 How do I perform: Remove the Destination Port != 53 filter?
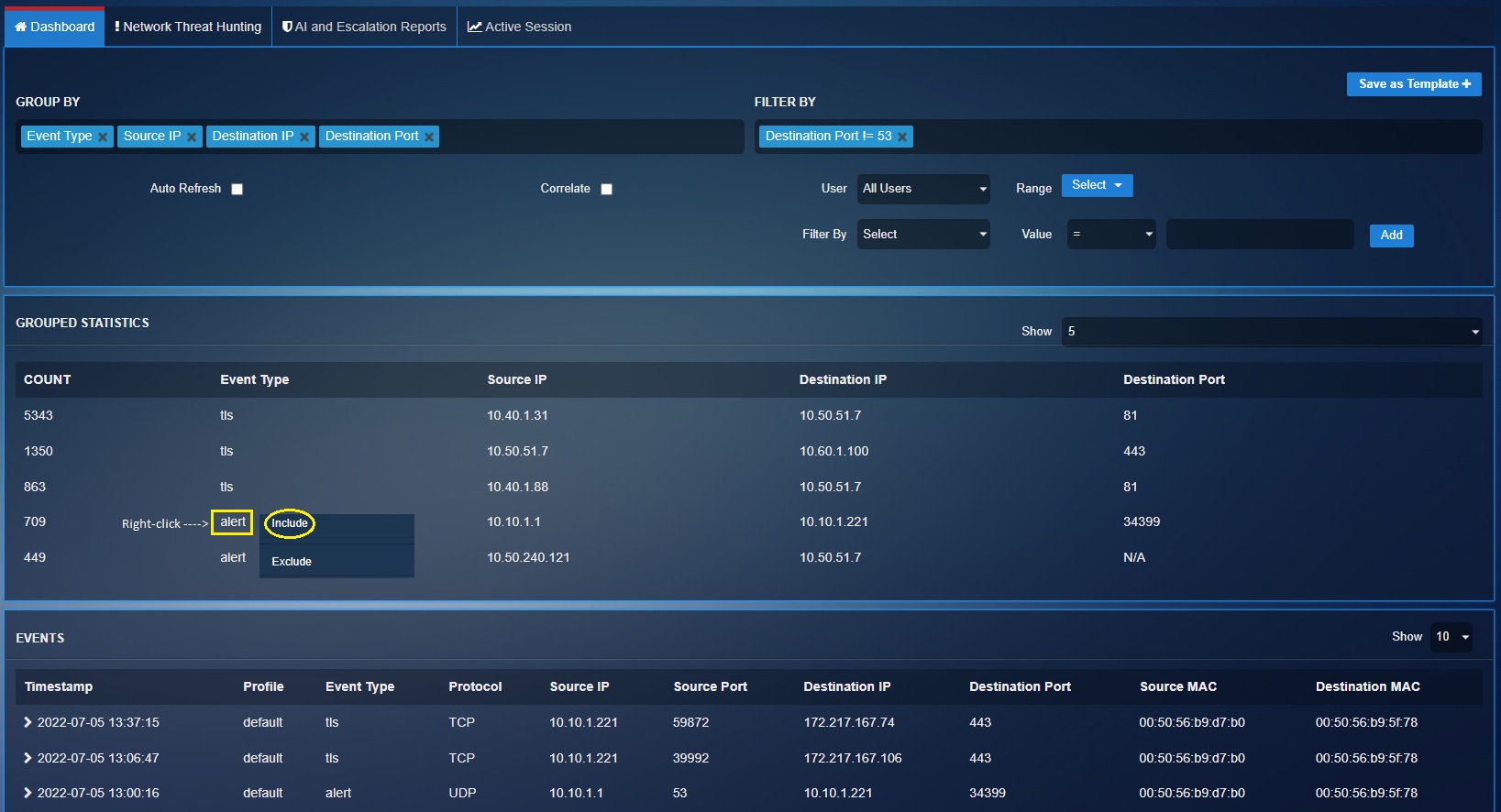coord(902,137)
